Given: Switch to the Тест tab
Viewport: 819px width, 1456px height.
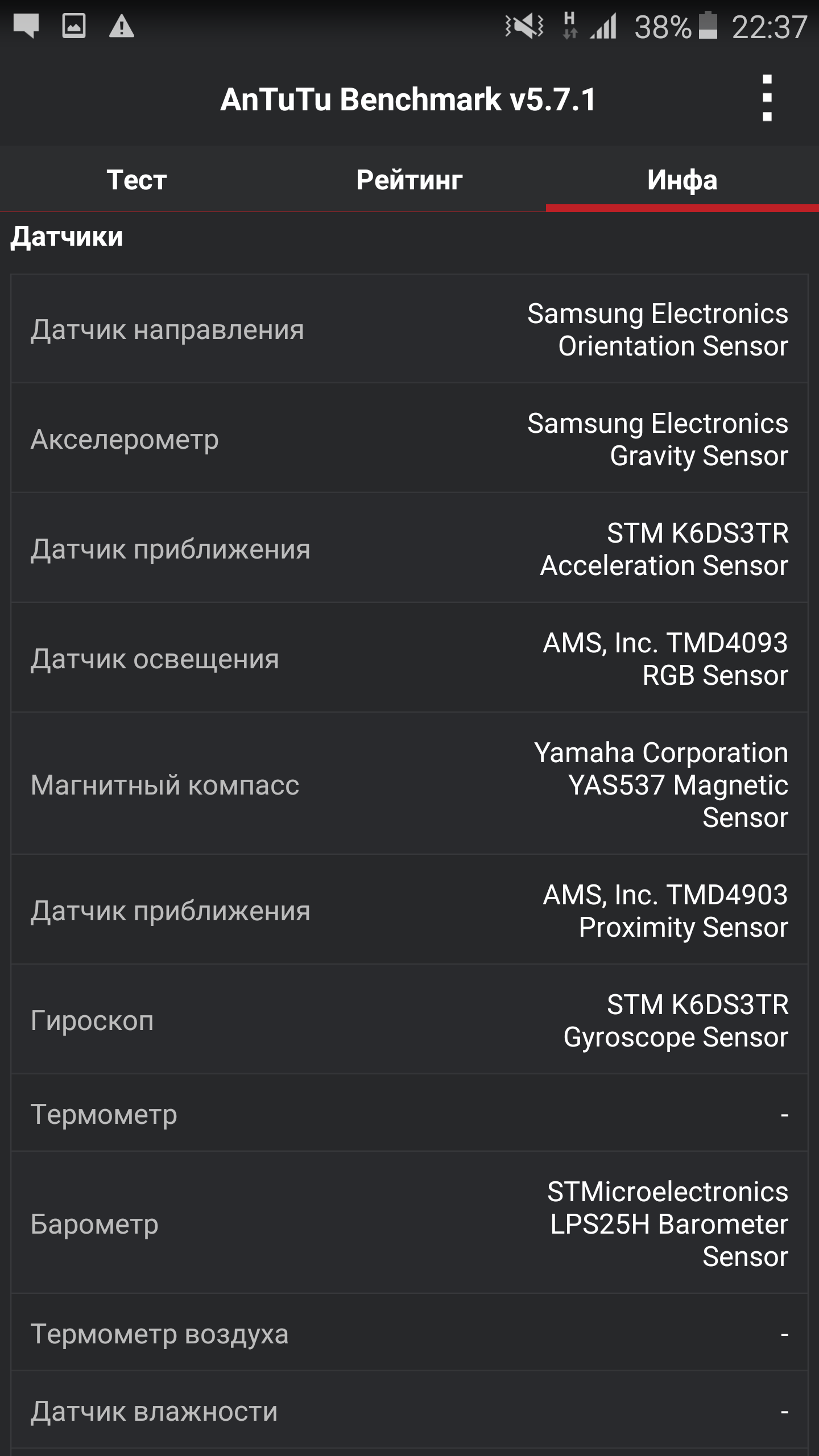Looking at the screenshot, I should click(136, 180).
